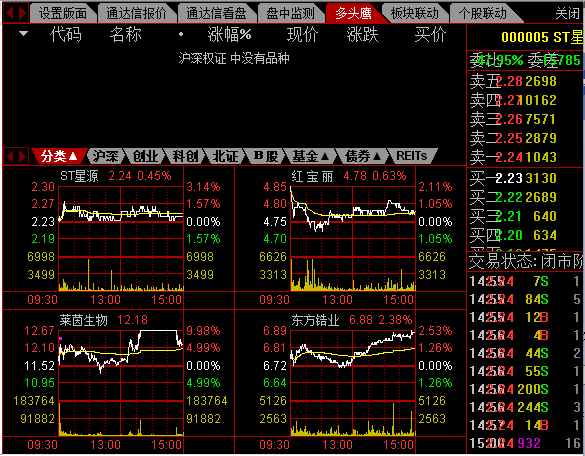585x456 pixels.
Task: Select the 创业 category tab
Action: [146, 156]
